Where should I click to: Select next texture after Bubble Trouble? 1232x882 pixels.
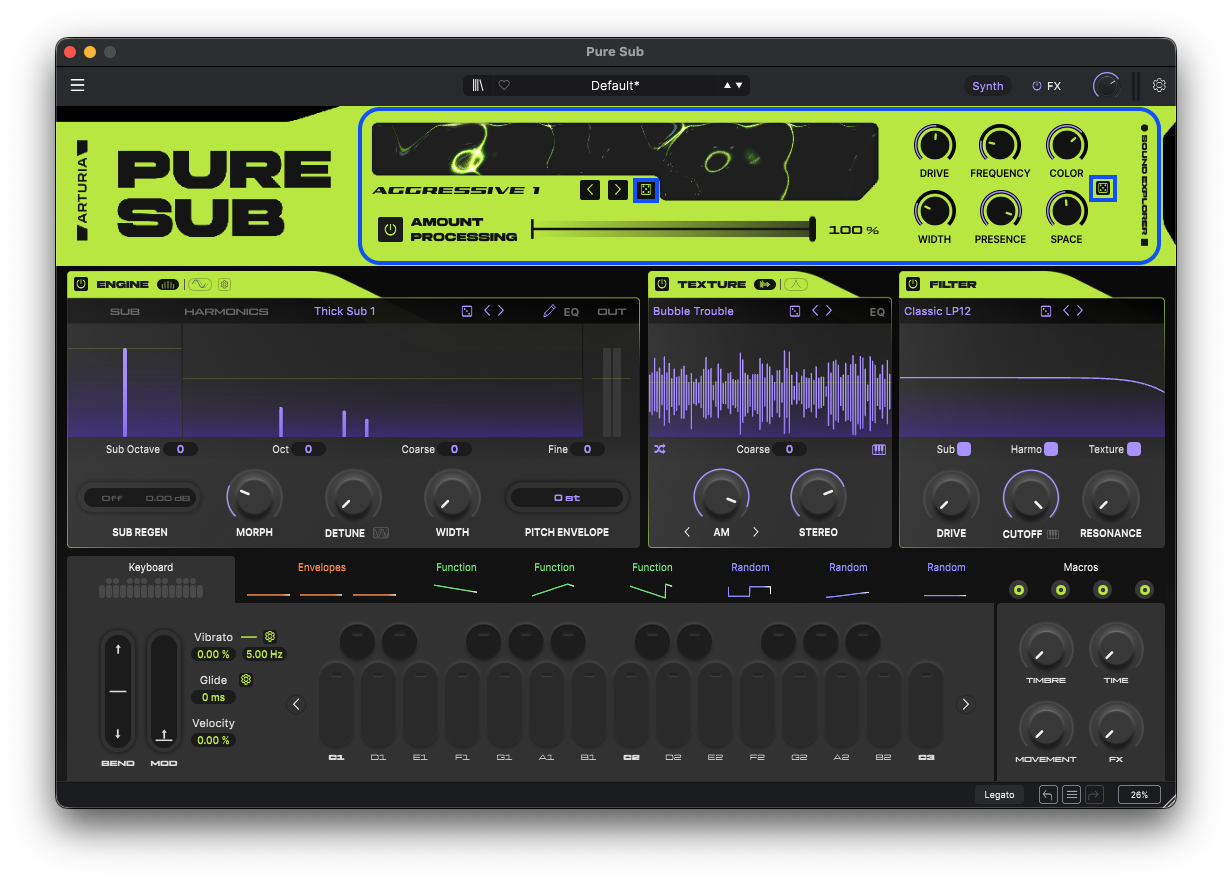coord(829,311)
